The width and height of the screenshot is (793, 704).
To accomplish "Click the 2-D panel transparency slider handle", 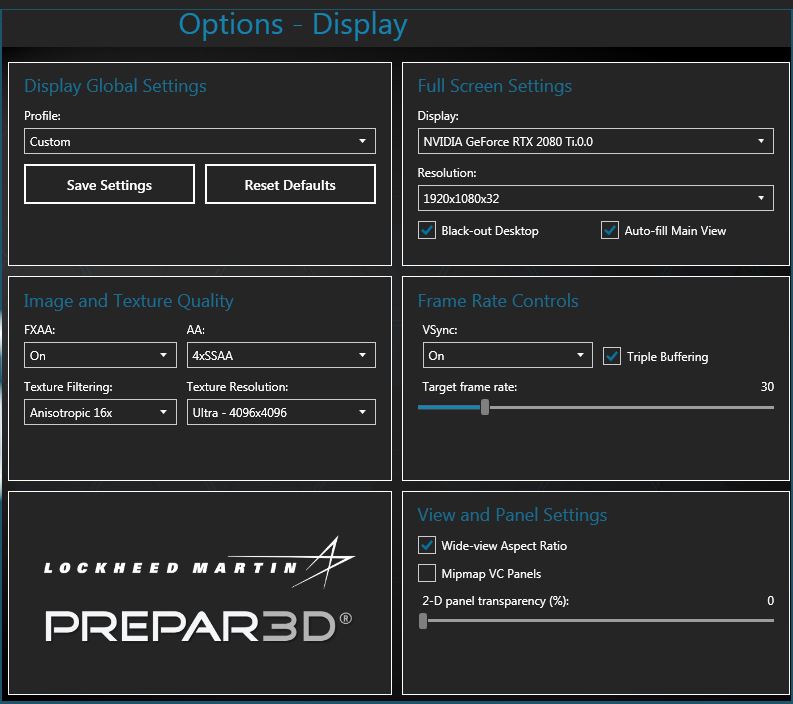I will 423,621.
